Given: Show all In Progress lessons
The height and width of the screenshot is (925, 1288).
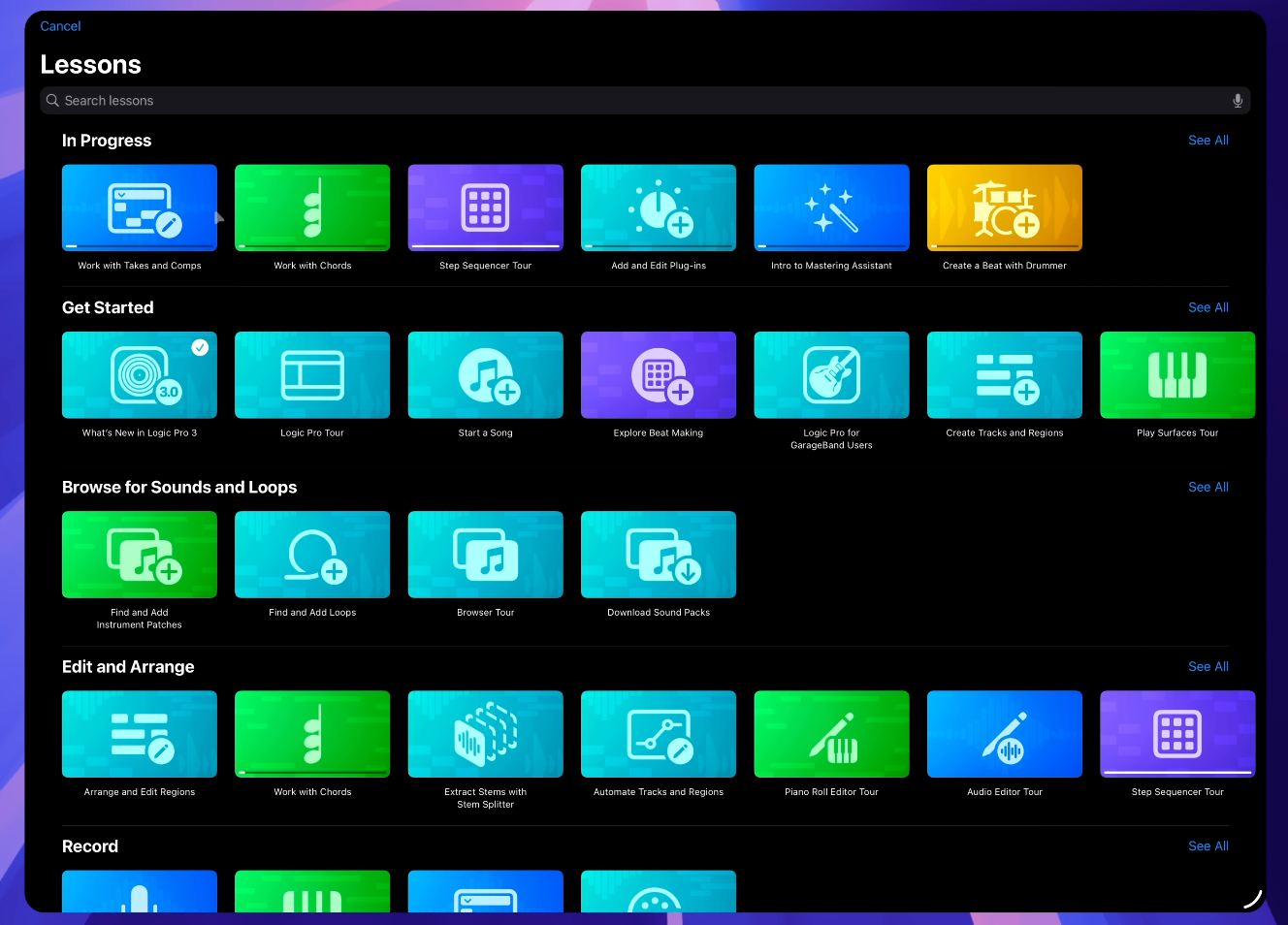Looking at the screenshot, I should pyautogui.click(x=1208, y=141).
